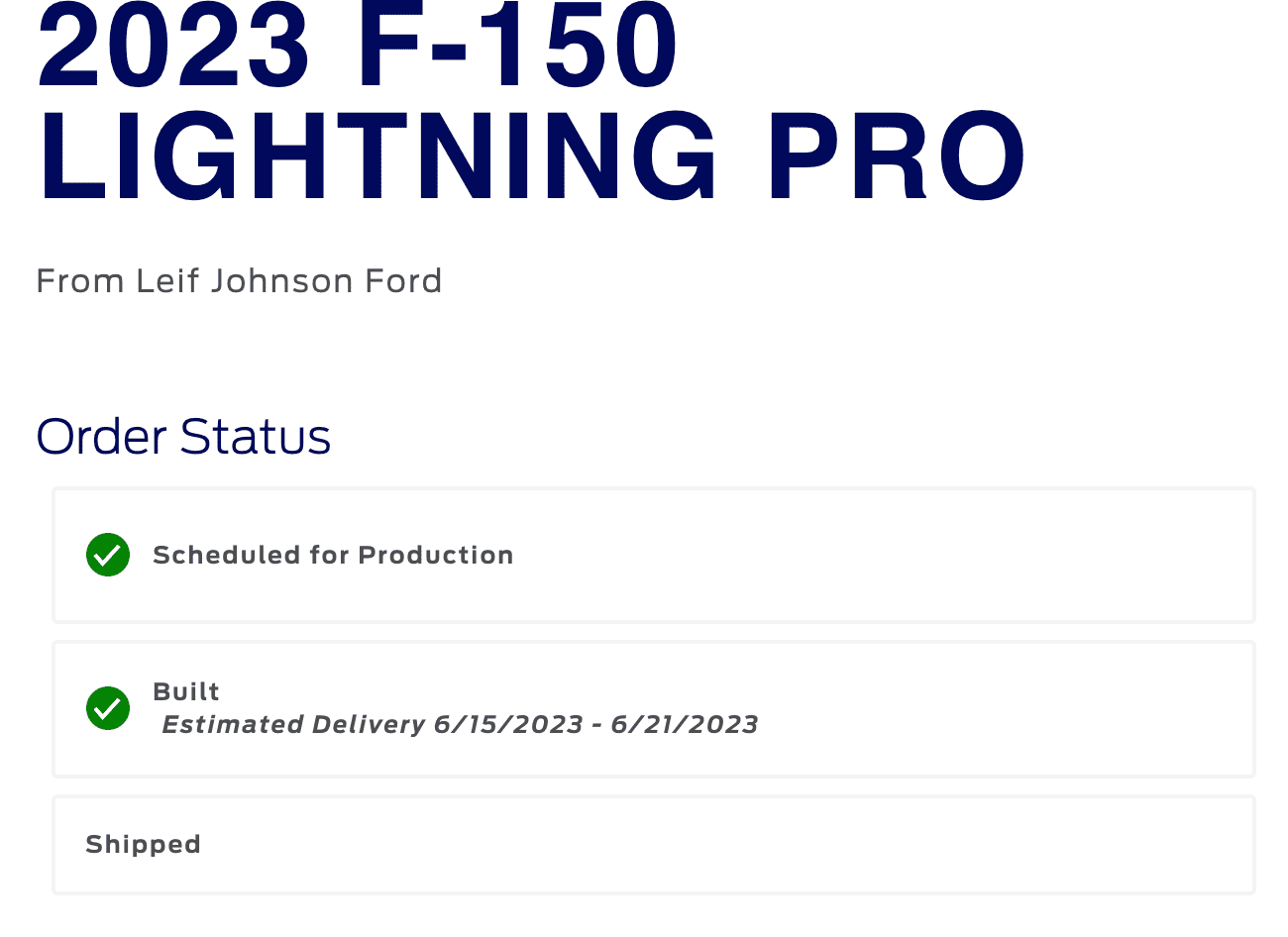Screen dimensions: 1288x937
Task: Click the word "Ford" in dealer line
Action: [x=403, y=281]
